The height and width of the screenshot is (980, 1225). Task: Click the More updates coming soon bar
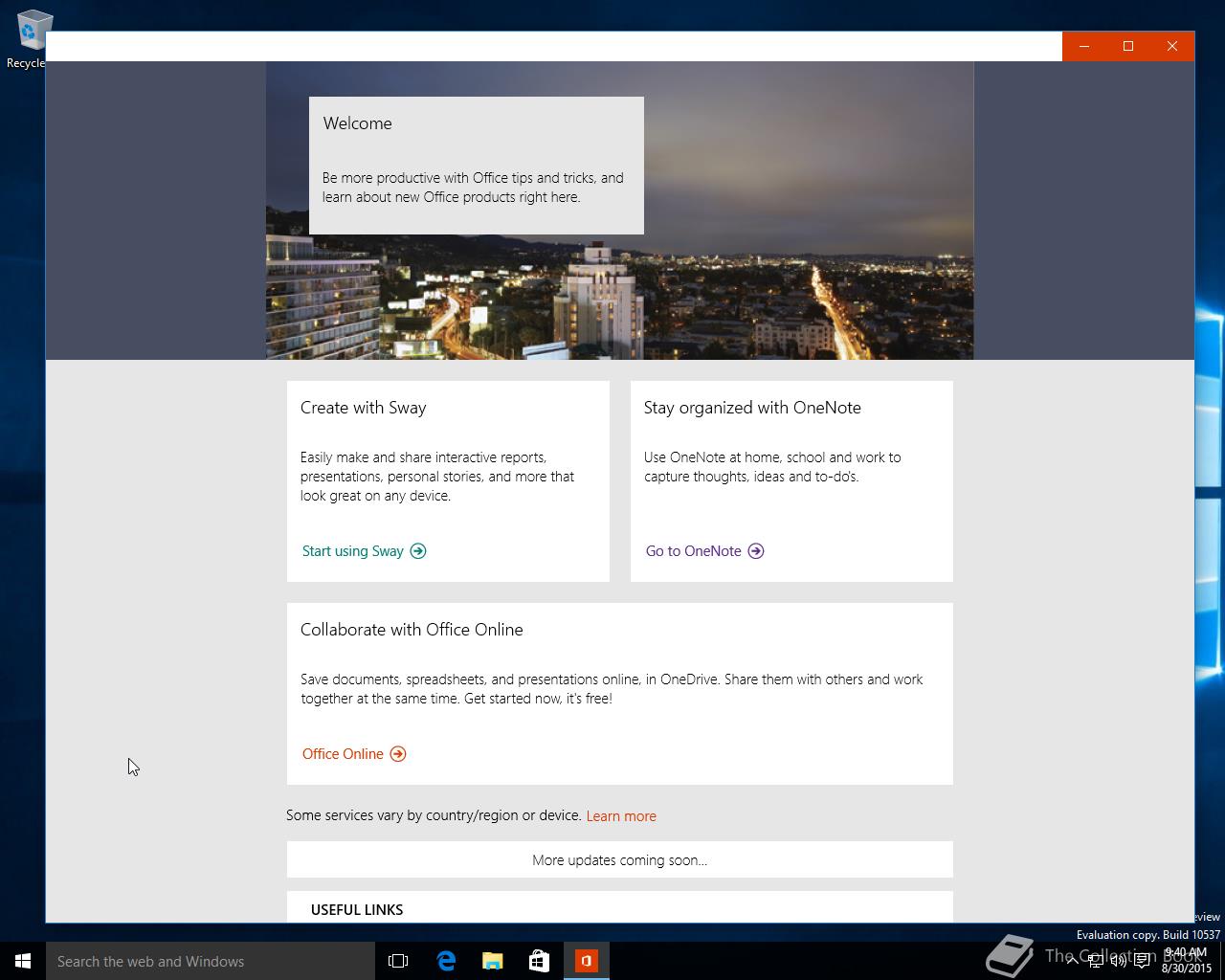click(620, 859)
